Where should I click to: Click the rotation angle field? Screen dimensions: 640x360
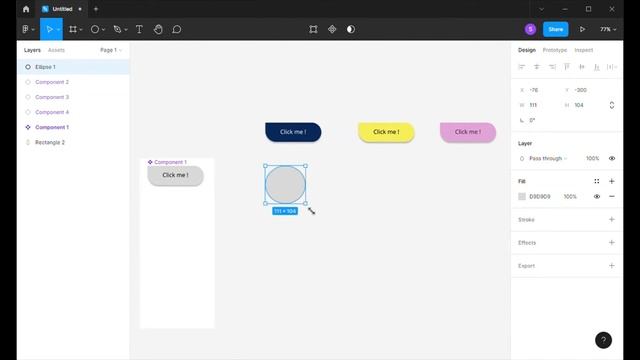538,120
